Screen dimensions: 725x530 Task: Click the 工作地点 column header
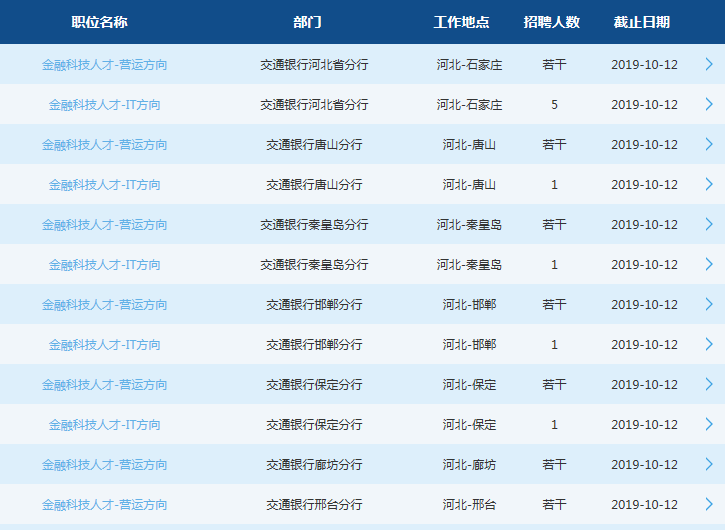(x=462, y=22)
